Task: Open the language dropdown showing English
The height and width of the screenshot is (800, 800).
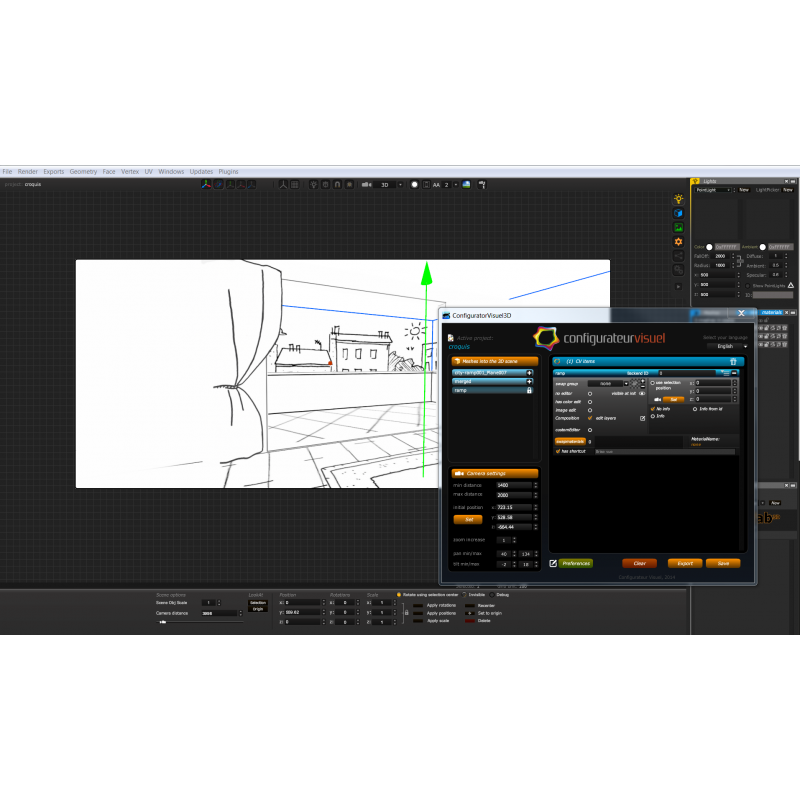Action: 728,346
